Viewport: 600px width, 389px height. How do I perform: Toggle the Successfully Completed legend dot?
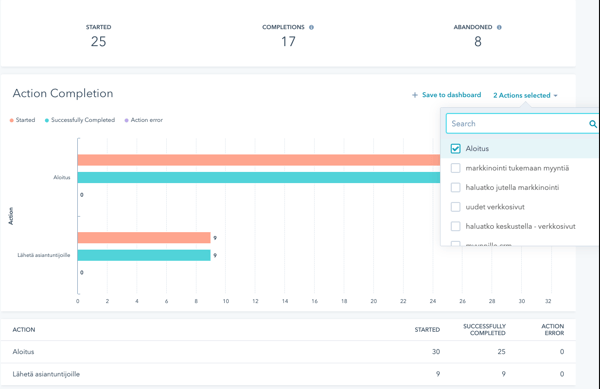[47, 120]
